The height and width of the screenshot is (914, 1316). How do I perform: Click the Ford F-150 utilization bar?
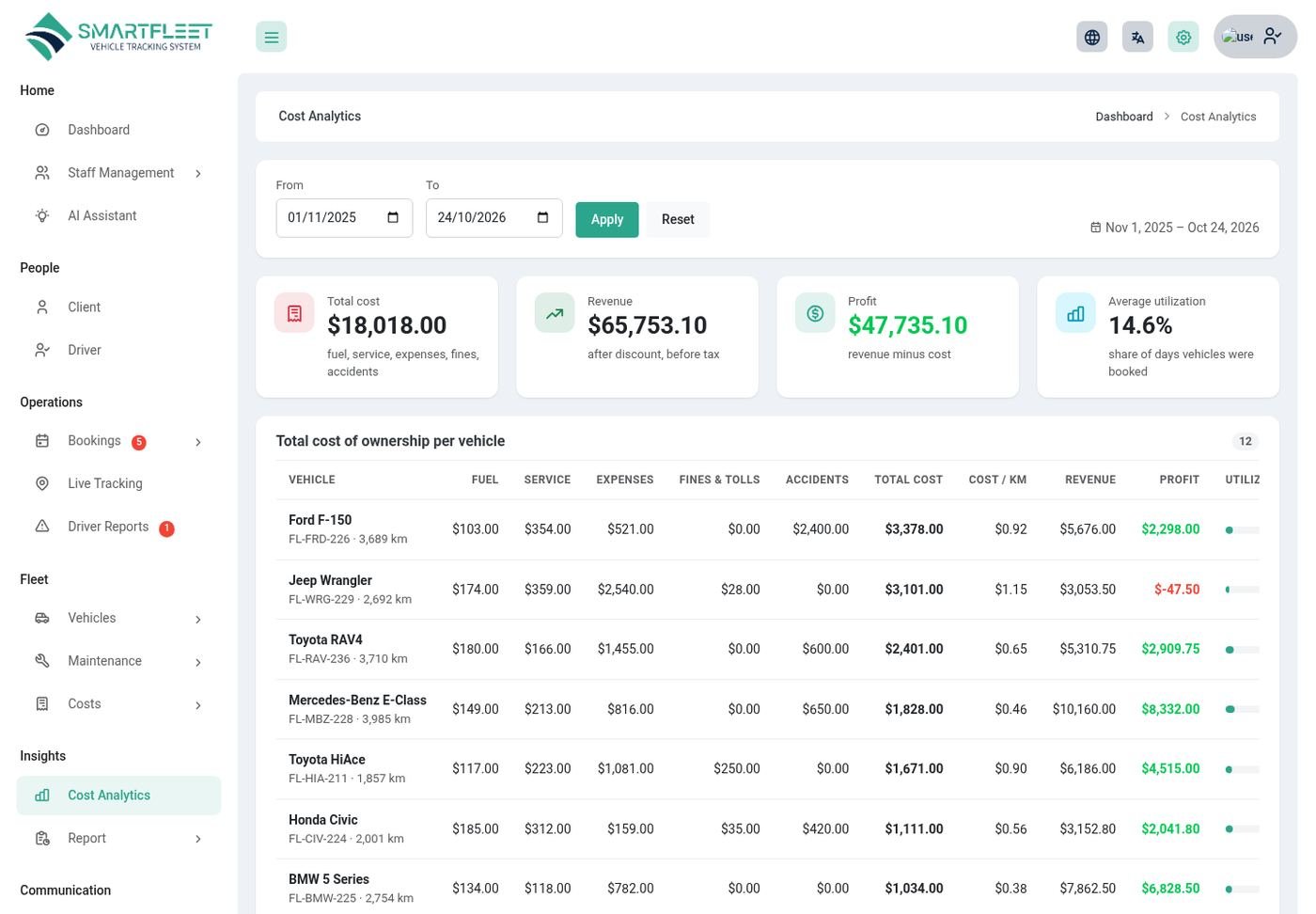point(1242,530)
